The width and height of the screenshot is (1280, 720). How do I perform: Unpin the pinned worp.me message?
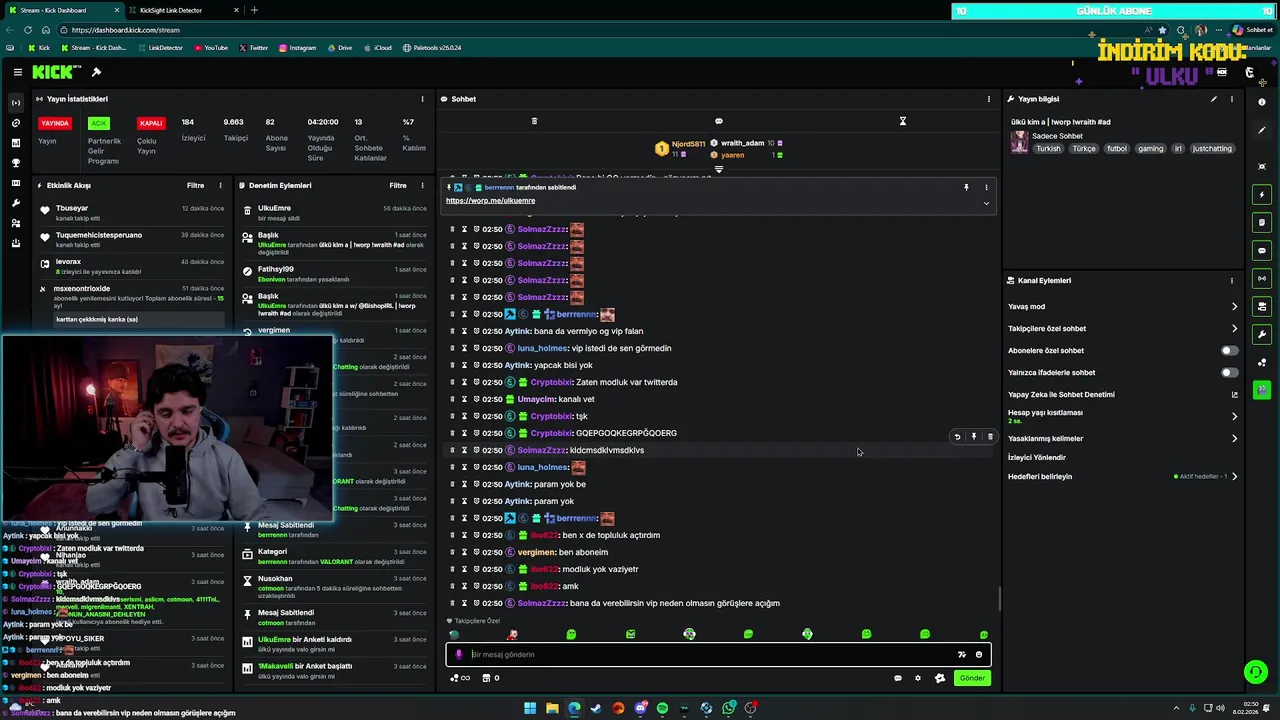point(966,187)
